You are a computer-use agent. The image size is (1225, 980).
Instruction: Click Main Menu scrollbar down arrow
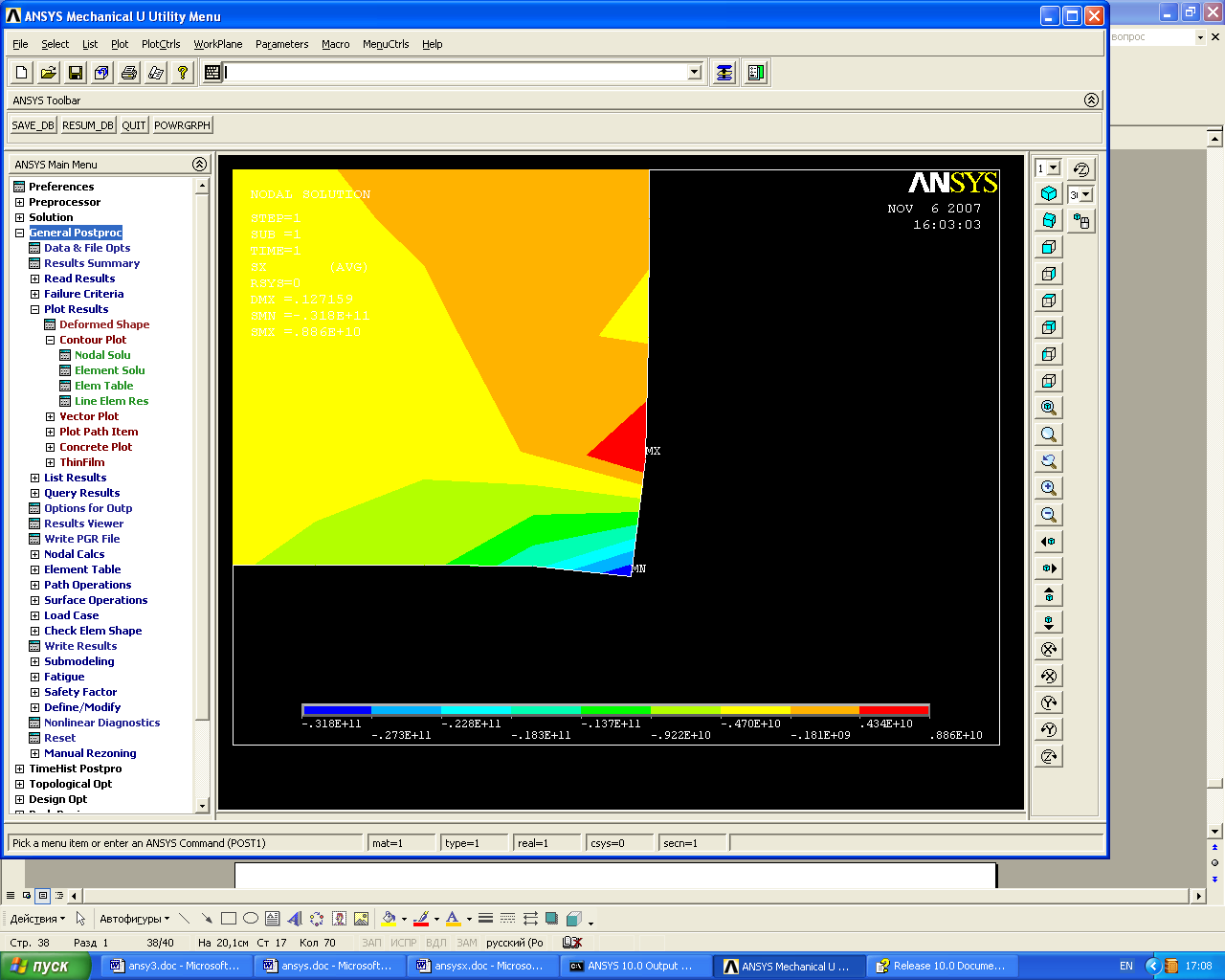[x=202, y=806]
